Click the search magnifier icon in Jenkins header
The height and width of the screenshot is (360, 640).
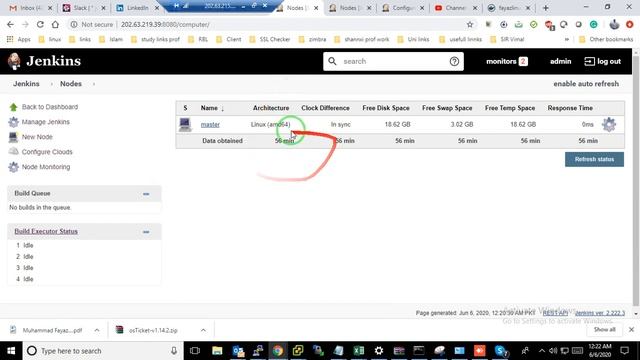(x=332, y=61)
